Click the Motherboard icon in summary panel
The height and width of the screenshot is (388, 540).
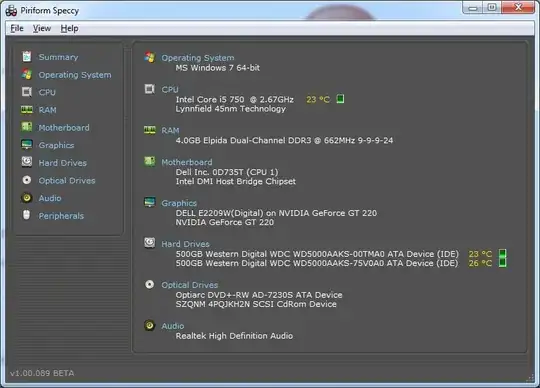pyautogui.click(x=149, y=161)
